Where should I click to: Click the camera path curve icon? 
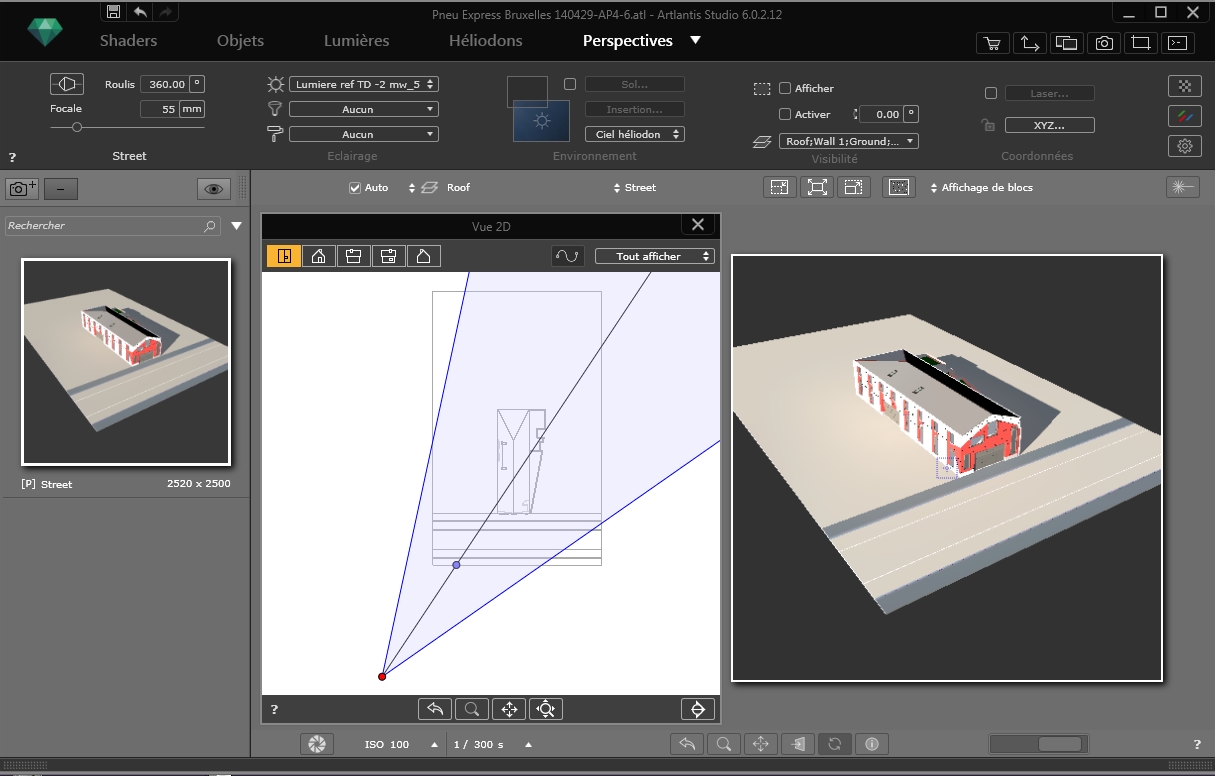tap(567, 257)
